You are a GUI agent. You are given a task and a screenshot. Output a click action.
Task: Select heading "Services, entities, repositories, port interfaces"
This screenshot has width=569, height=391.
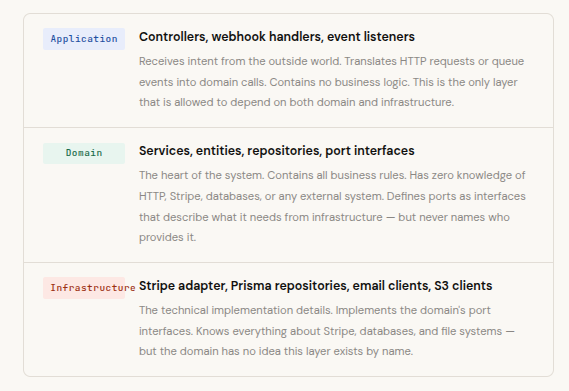277,151
